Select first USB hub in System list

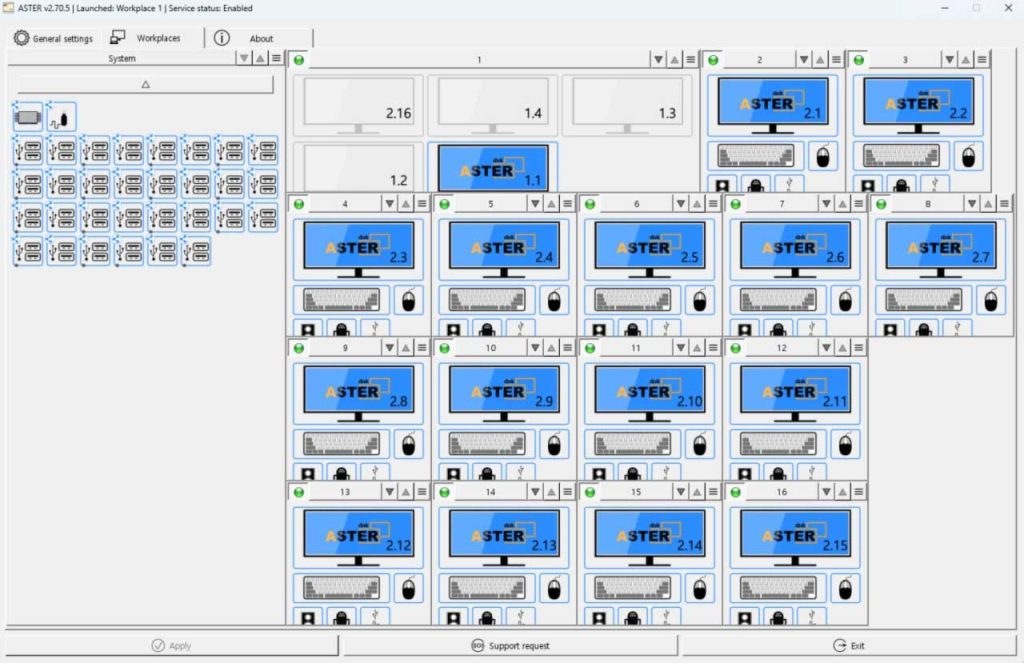coord(27,151)
